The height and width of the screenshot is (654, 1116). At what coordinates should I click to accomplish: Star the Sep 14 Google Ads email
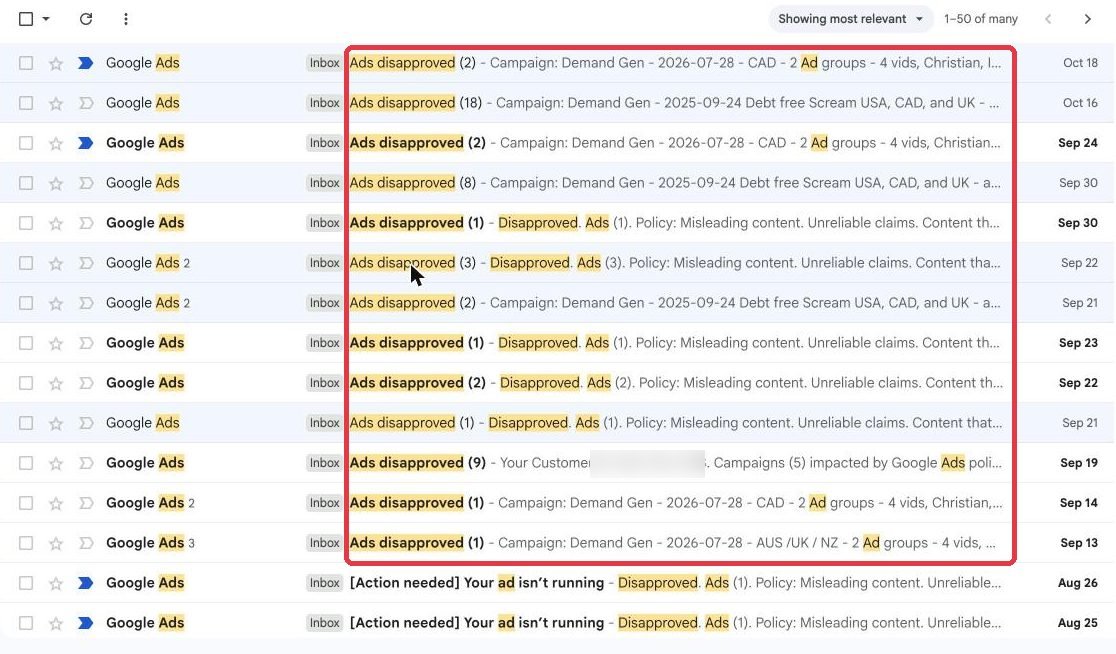coord(56,503)
